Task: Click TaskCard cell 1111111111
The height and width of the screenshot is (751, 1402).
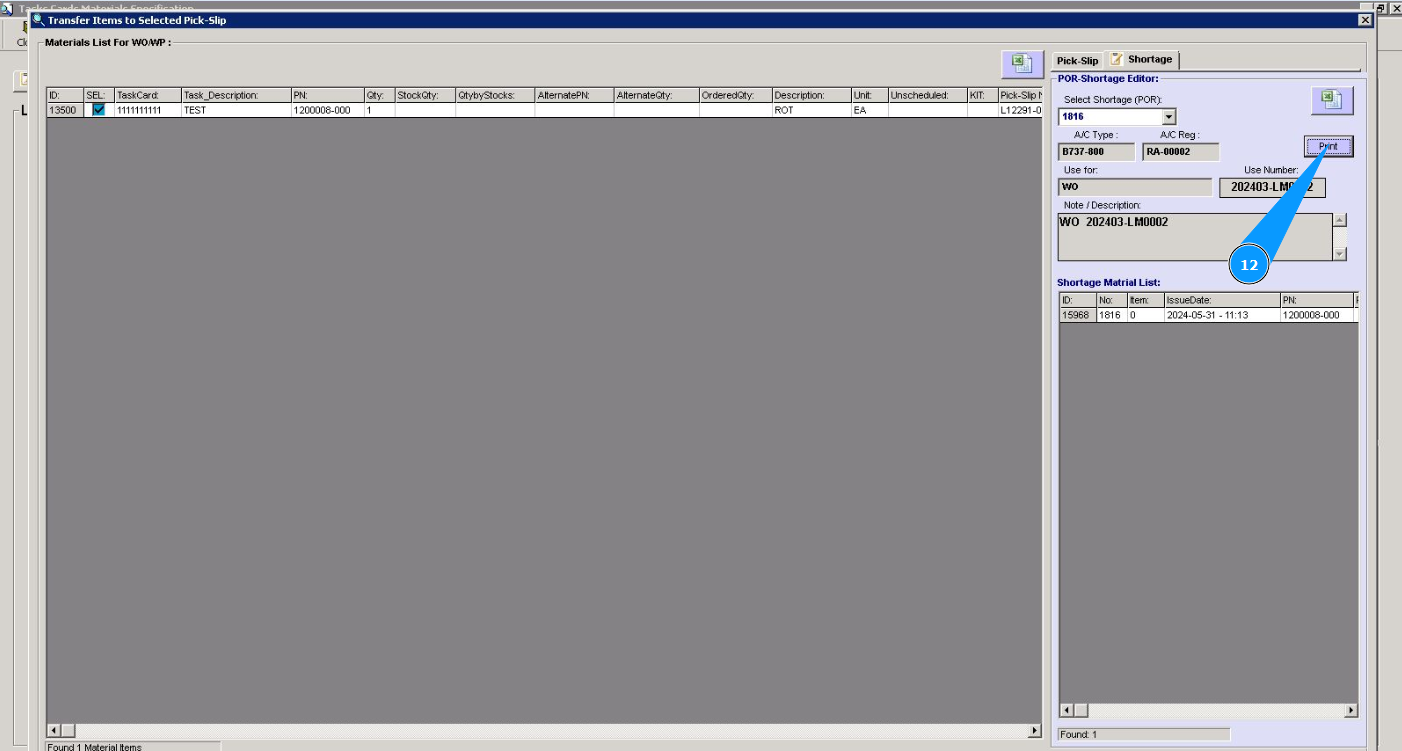Action: [x=147, y=110]
